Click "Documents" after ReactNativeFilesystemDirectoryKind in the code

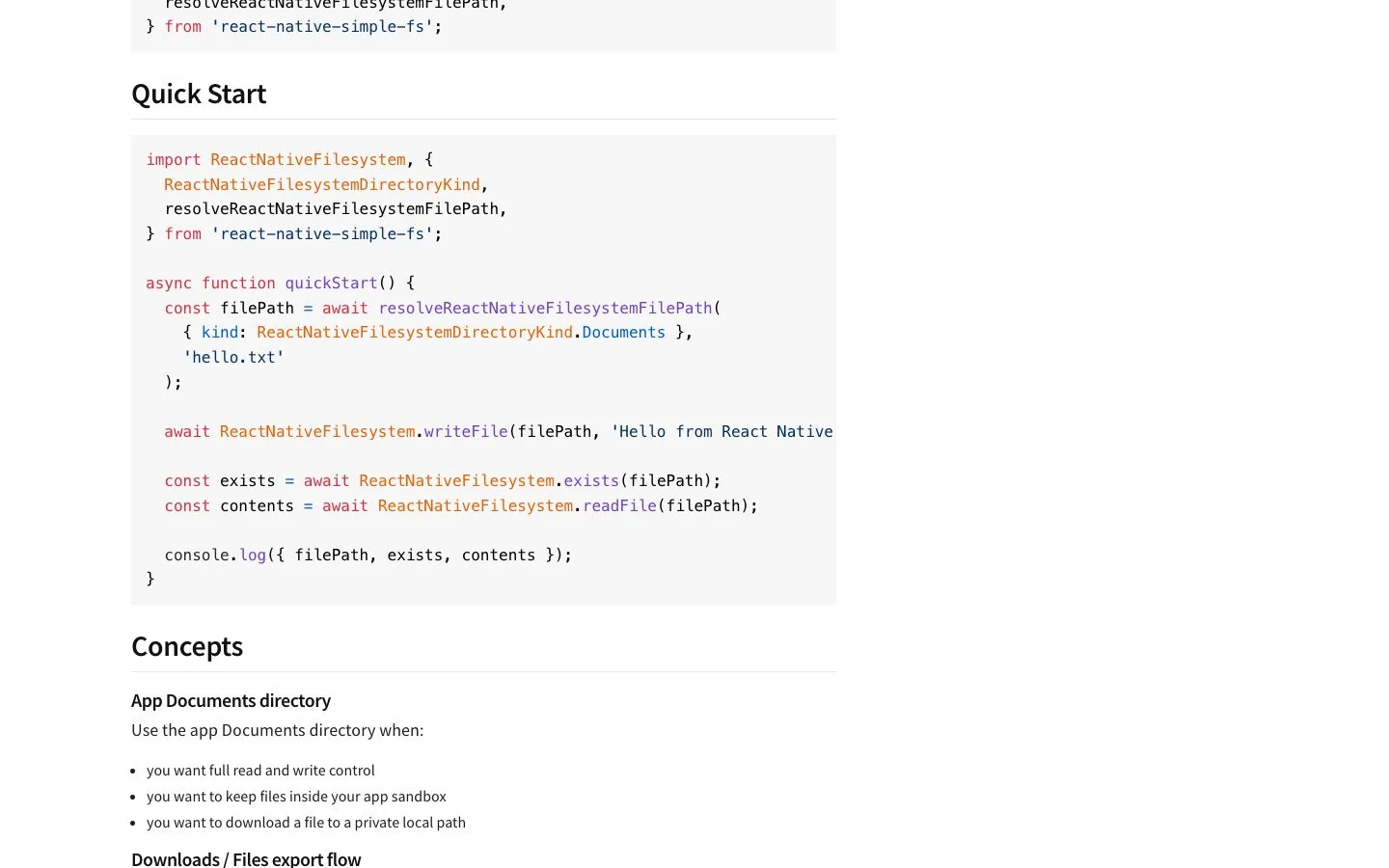[x=623, y=333]
